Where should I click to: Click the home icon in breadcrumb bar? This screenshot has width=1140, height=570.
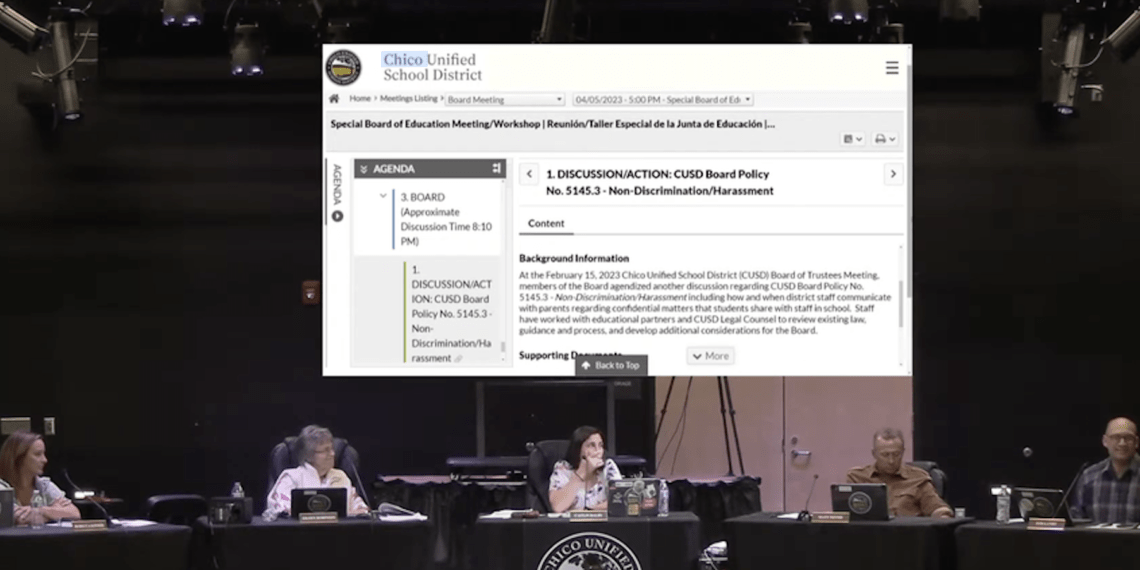point(334,99)
